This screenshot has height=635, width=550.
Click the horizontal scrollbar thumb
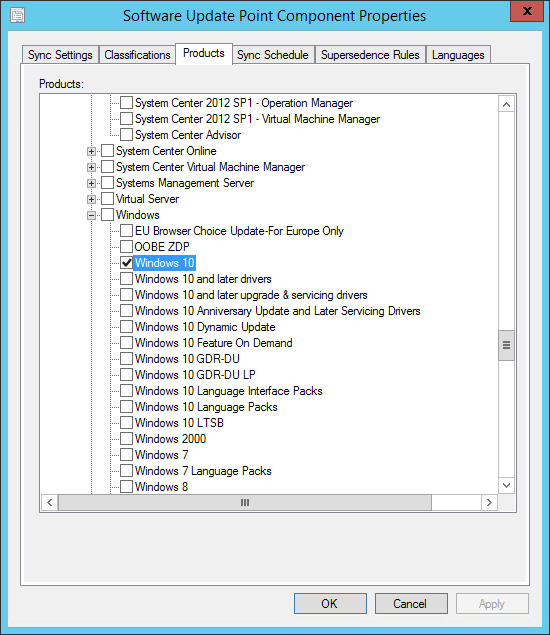coord(245,503)
